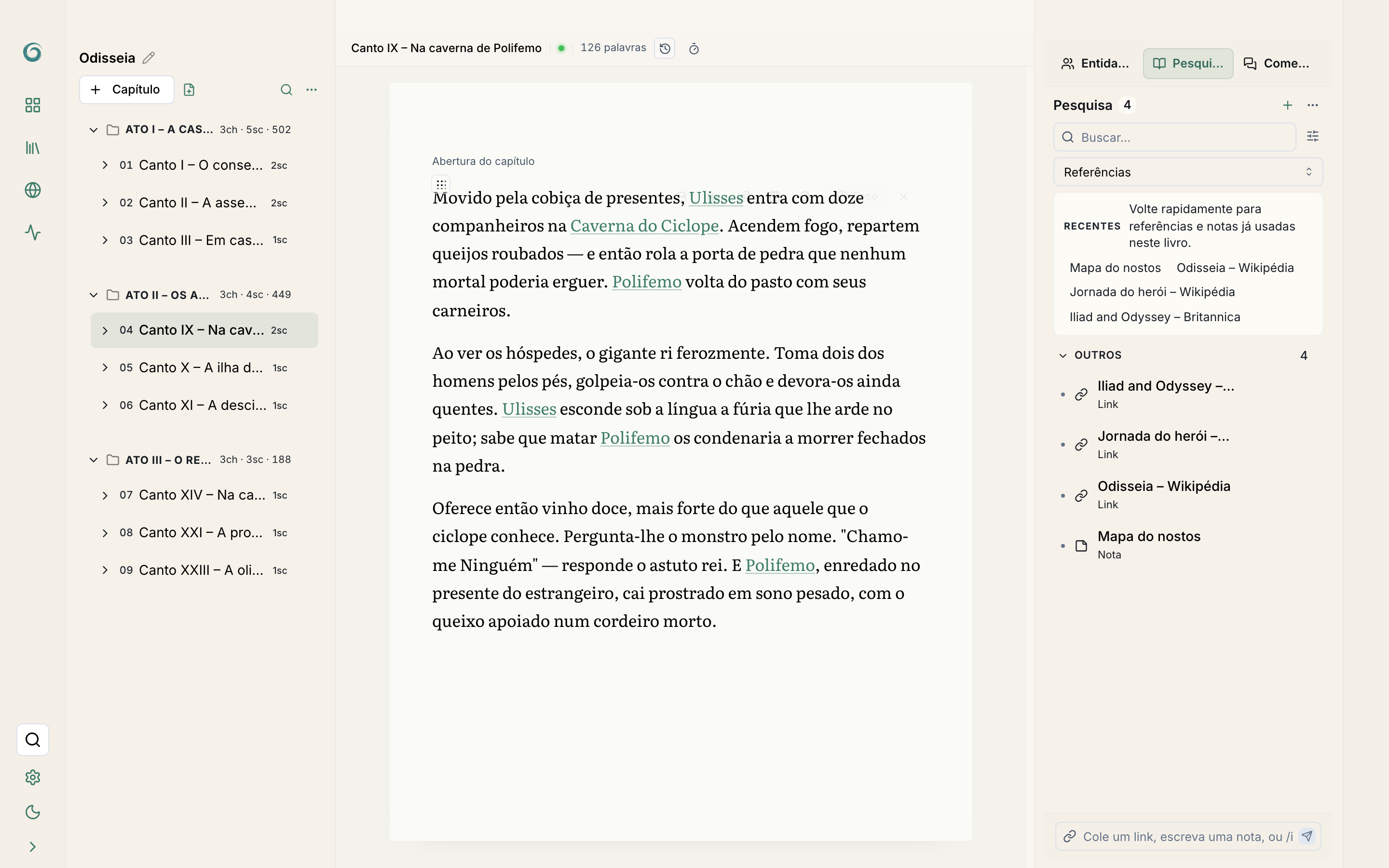Expand the left sidebar with bottom chevron
The width and height of the screenshot is (1389, 868).
(33, 847)
